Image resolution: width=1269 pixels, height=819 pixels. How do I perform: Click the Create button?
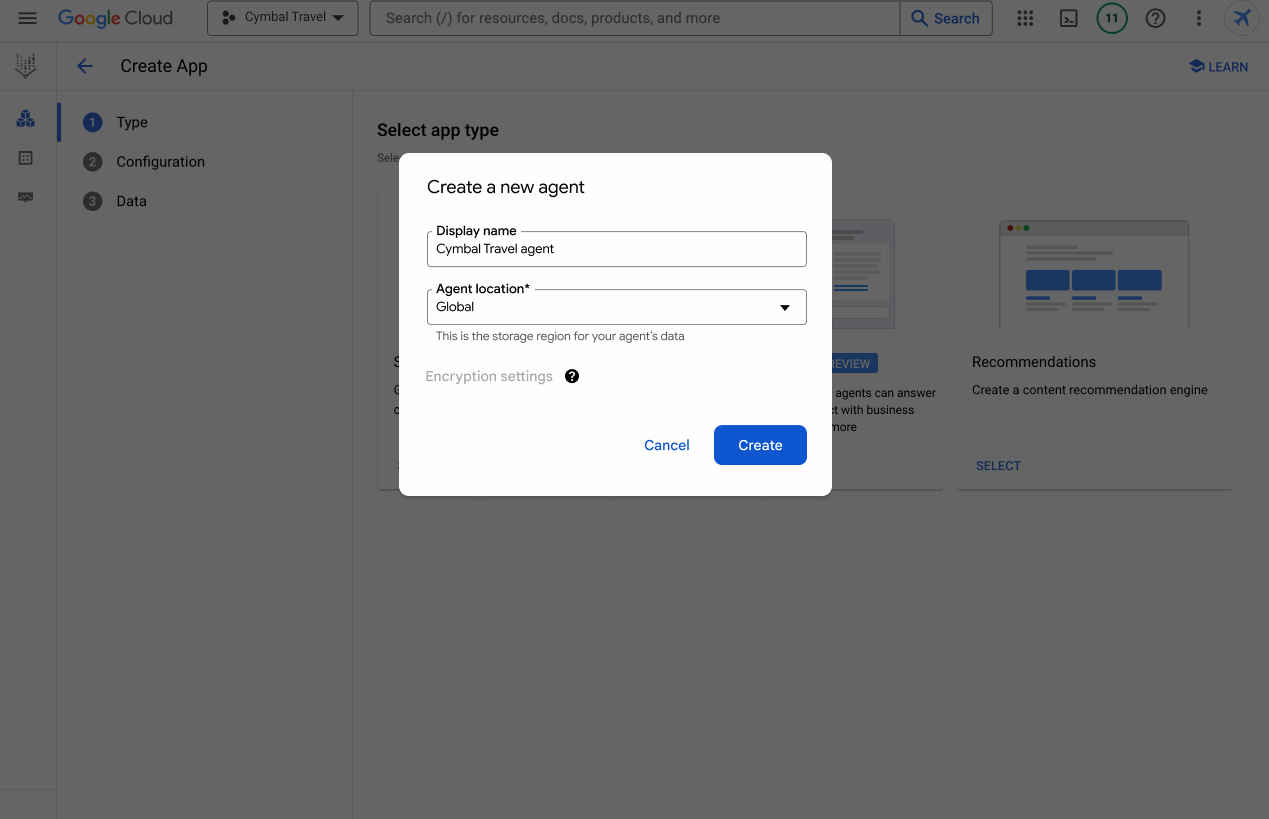[760, 445]
